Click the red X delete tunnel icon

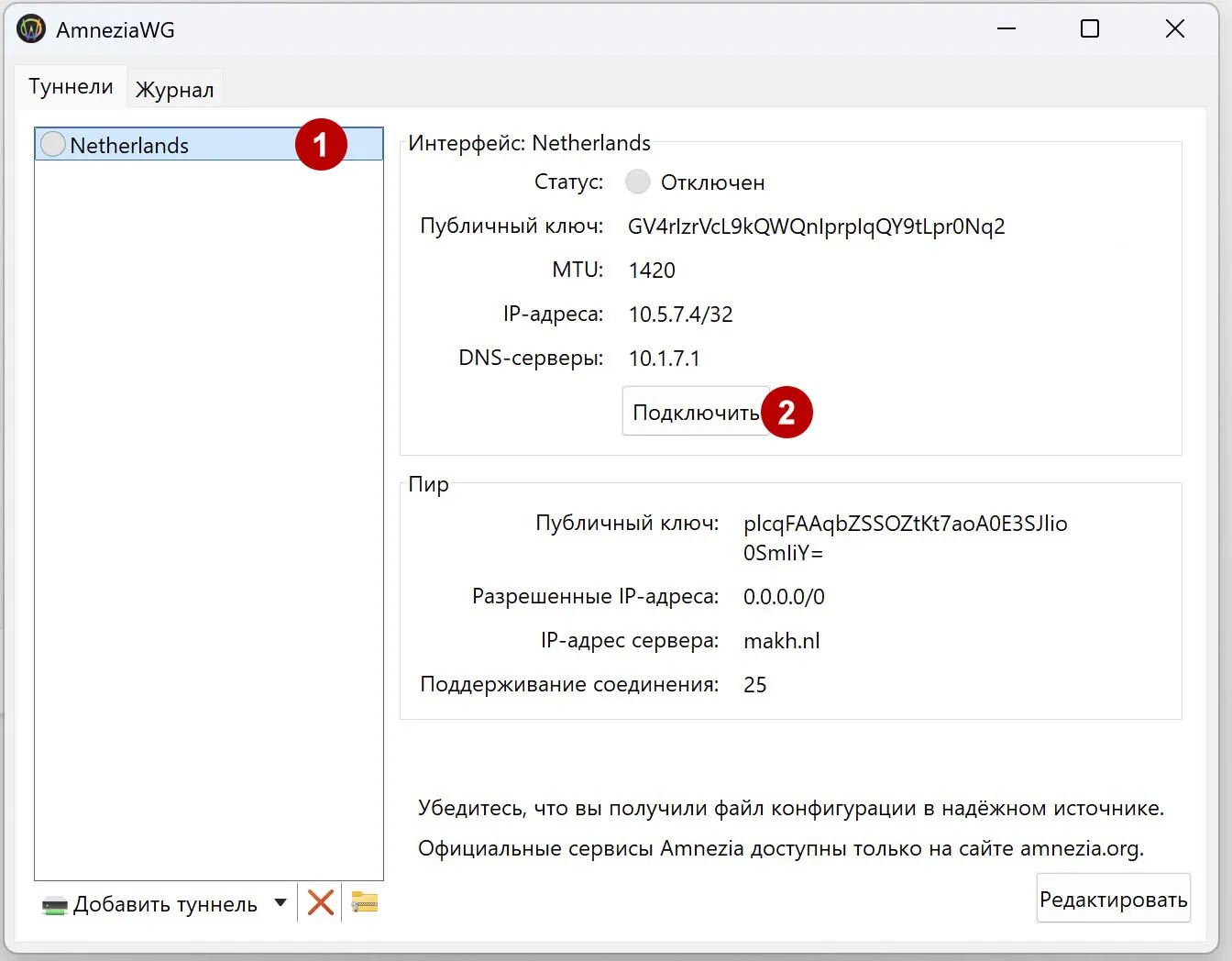(x=320, y=902)
